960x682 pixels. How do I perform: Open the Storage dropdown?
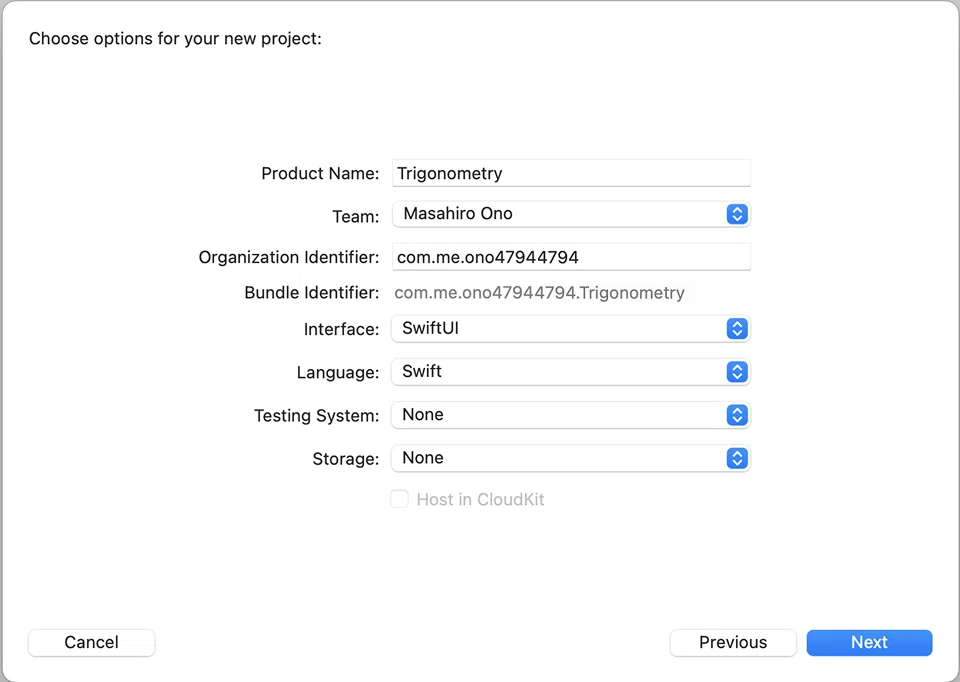click(571, 459)
